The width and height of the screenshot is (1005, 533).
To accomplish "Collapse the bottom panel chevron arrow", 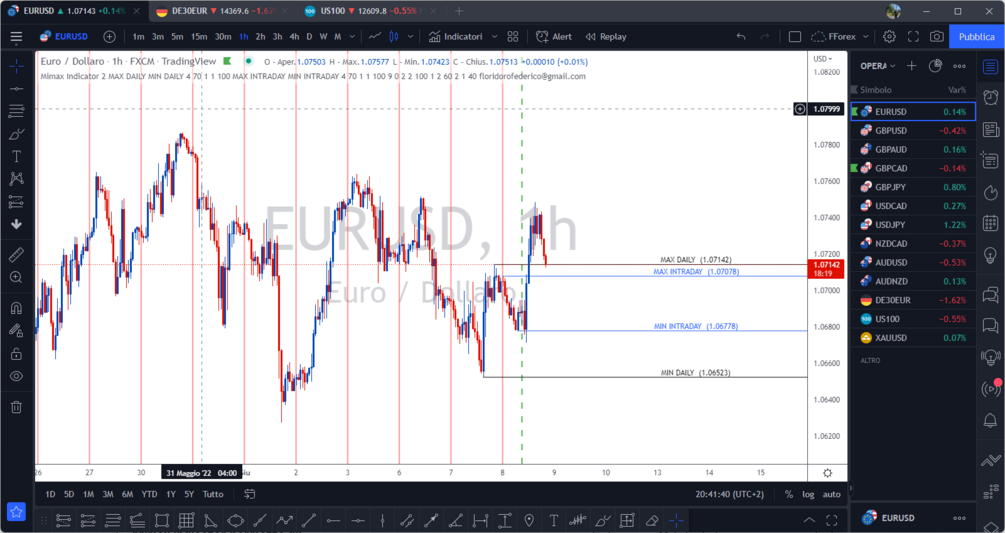I will click(810, 520).
